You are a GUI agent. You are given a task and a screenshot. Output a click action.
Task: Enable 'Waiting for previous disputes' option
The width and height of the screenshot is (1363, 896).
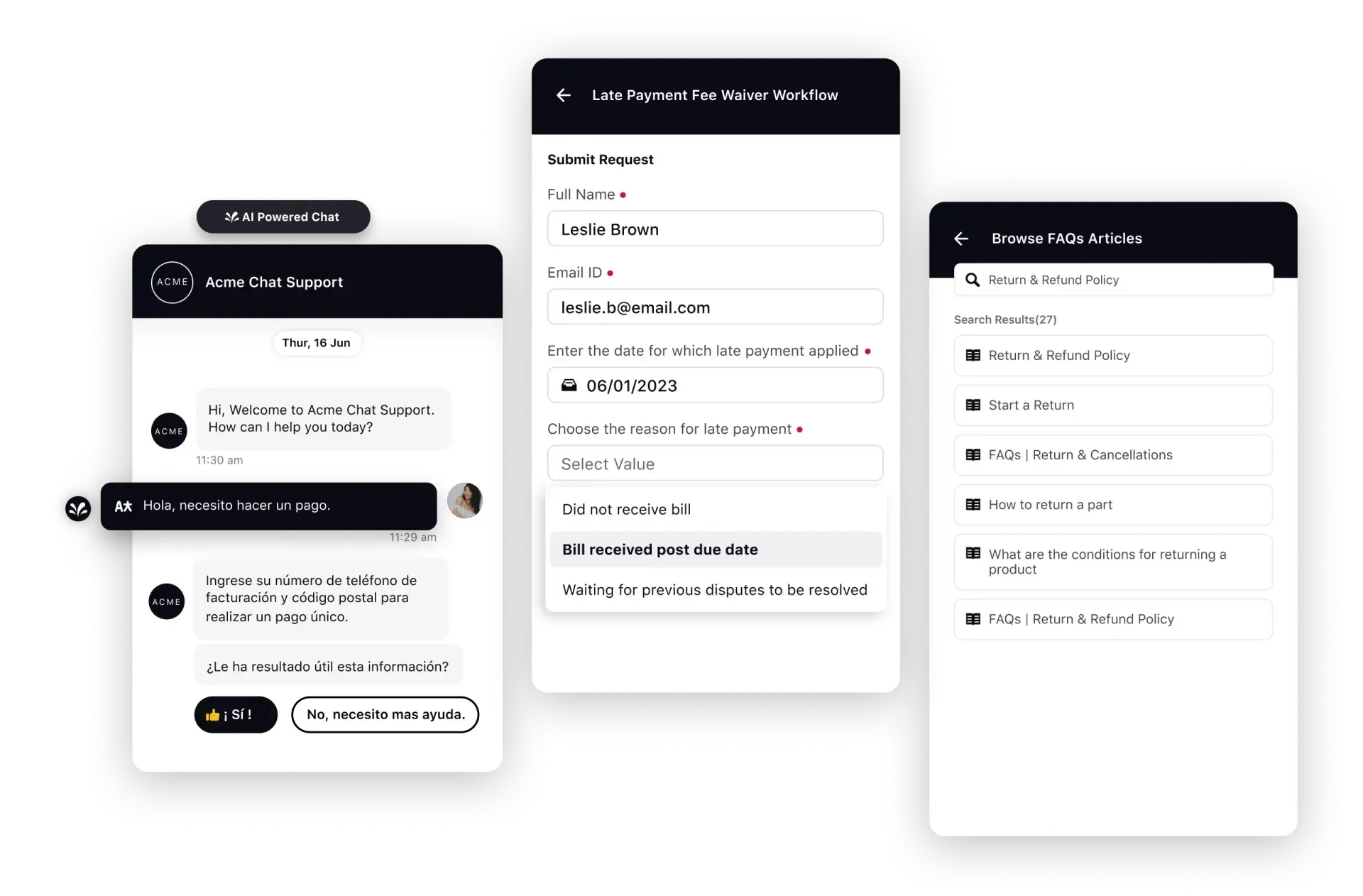coord(714,589)
